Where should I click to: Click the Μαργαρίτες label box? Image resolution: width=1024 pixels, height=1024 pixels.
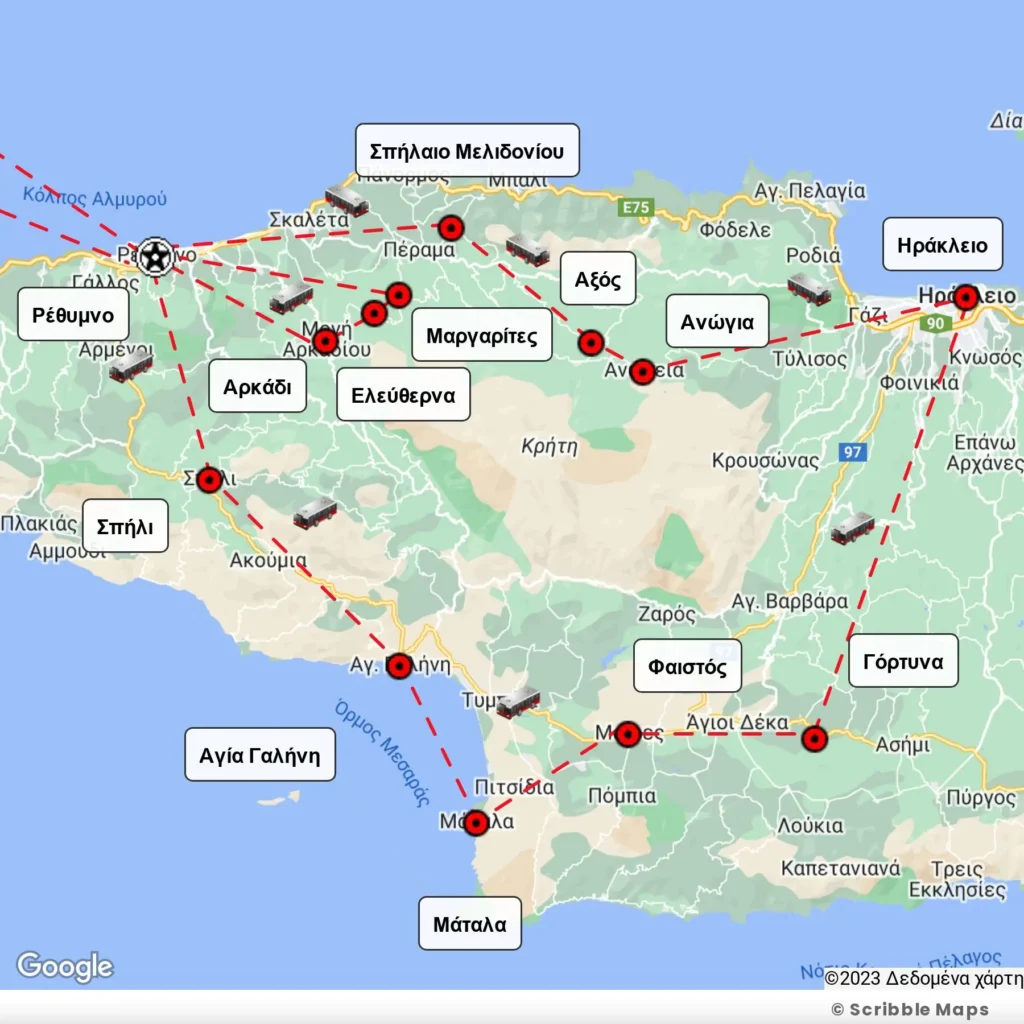tap(481, 335)
